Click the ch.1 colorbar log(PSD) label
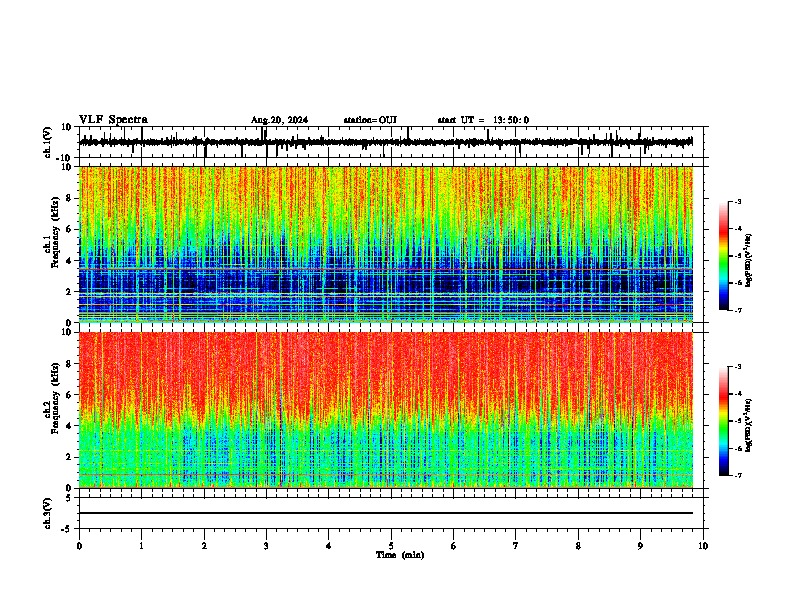The image size is (792, 612). (748, 261)
